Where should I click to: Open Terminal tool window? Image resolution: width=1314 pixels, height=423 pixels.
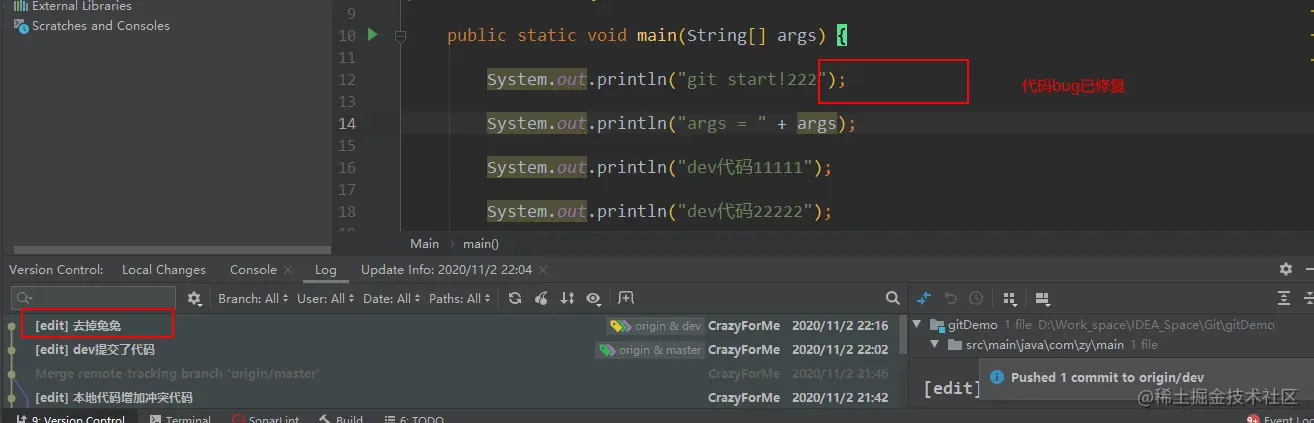[x=178, y=419]
